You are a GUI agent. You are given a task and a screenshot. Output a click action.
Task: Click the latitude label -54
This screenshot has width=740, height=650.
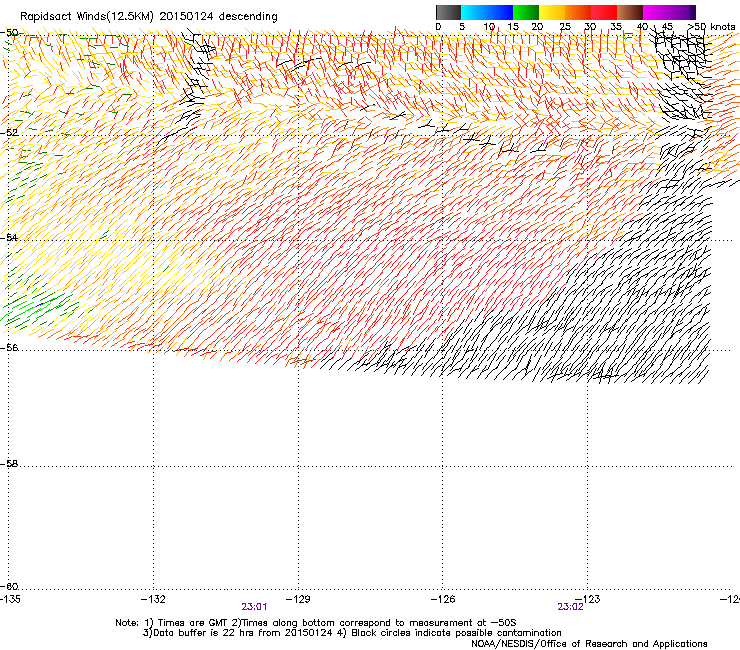tap(9, 237)
